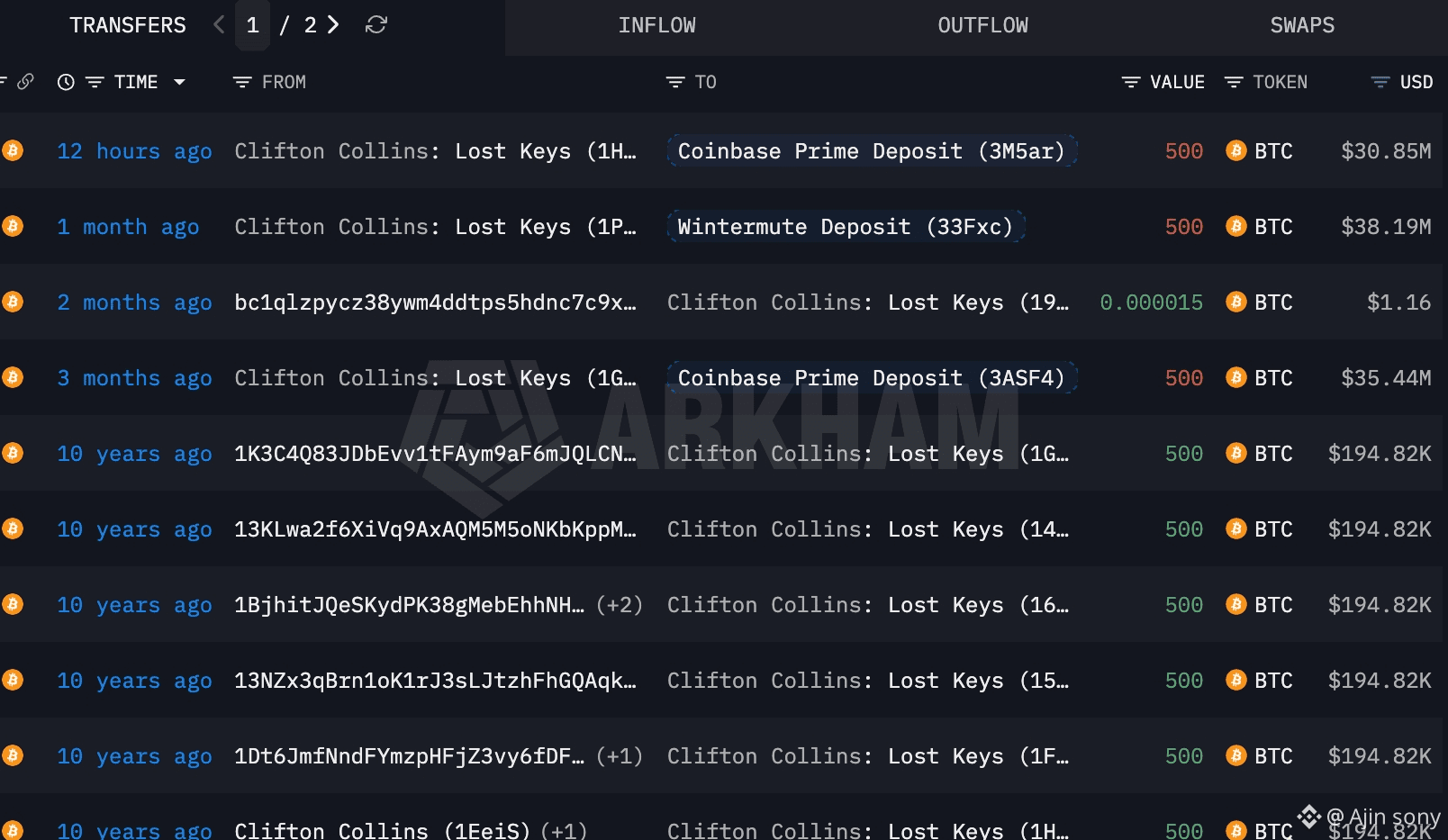Open the USD column filter icon
Screen dimensions: 1448x840
[1380, 82]
